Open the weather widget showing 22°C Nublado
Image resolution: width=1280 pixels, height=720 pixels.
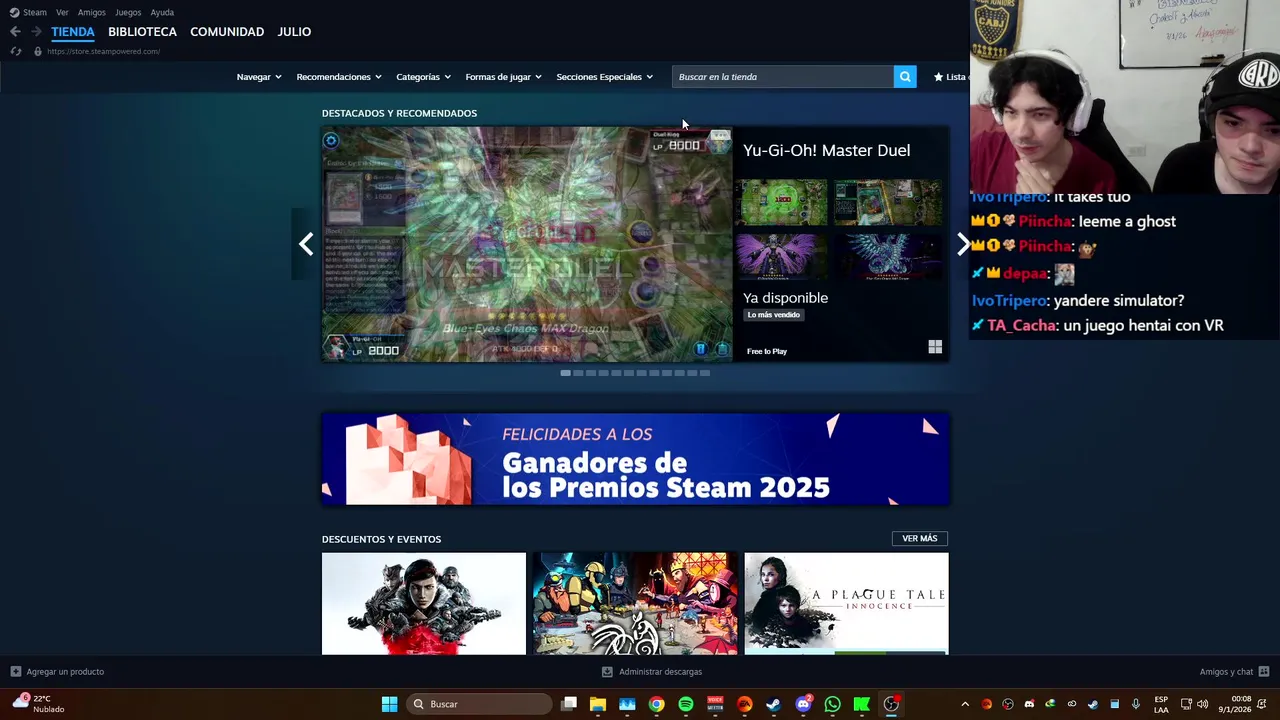coord(38,704)
